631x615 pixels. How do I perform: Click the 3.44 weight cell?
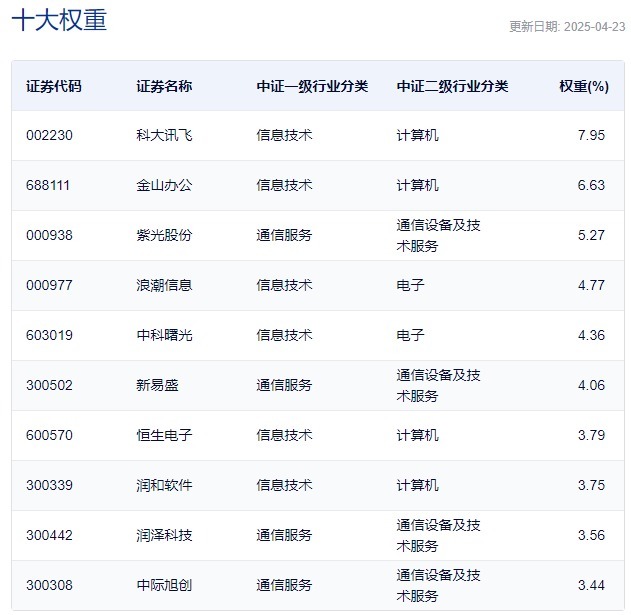(591, 585)
